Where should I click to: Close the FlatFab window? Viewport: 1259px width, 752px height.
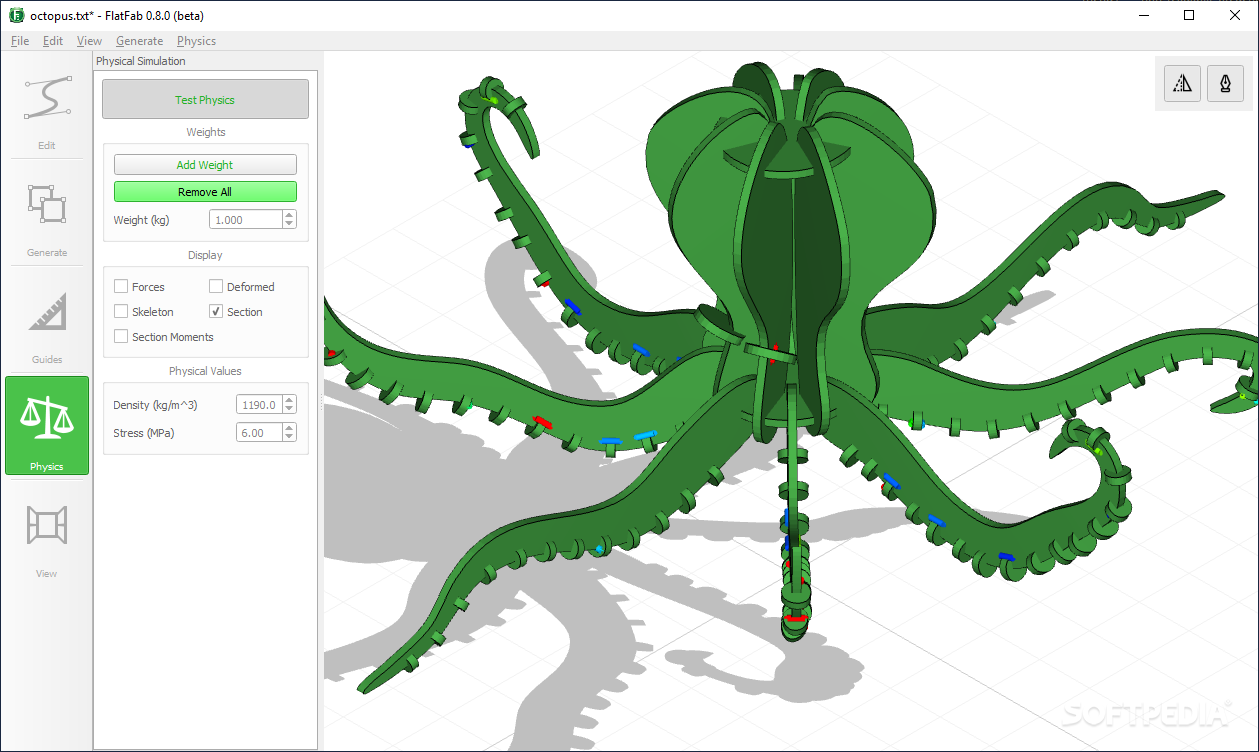pyautogui.click(x=1235, y=16)
